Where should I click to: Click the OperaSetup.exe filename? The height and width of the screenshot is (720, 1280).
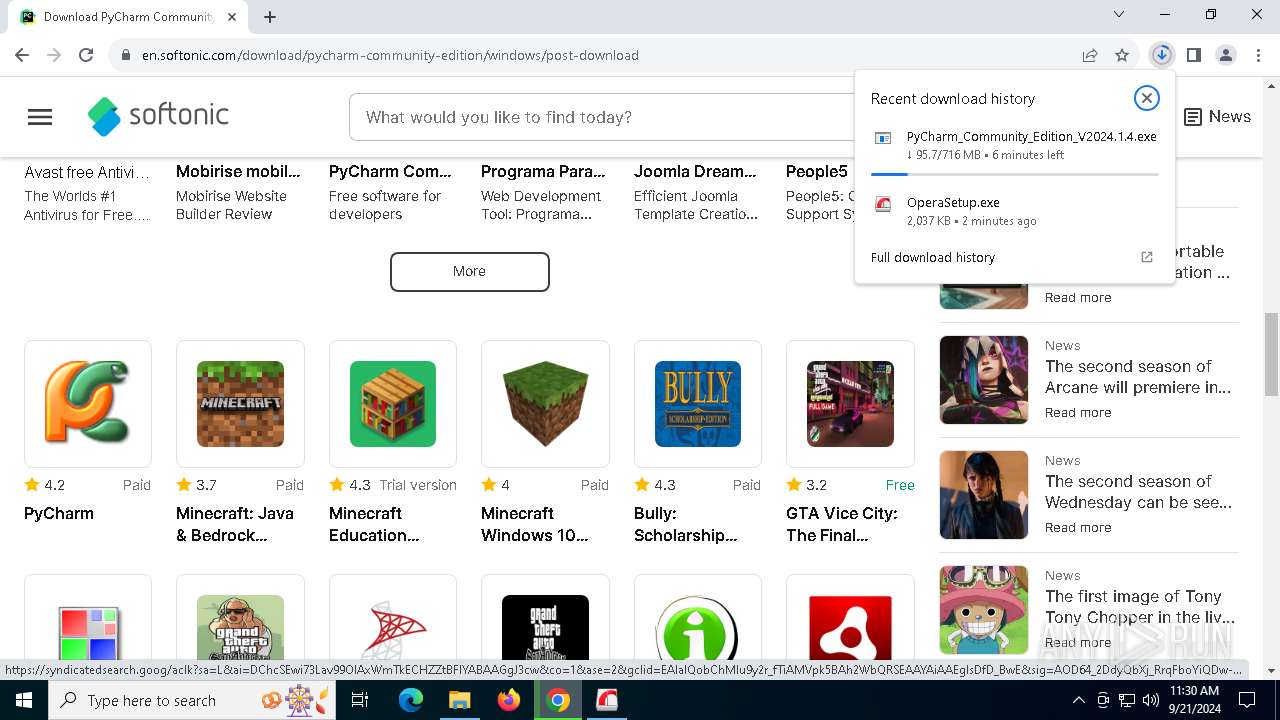(953, 203)
